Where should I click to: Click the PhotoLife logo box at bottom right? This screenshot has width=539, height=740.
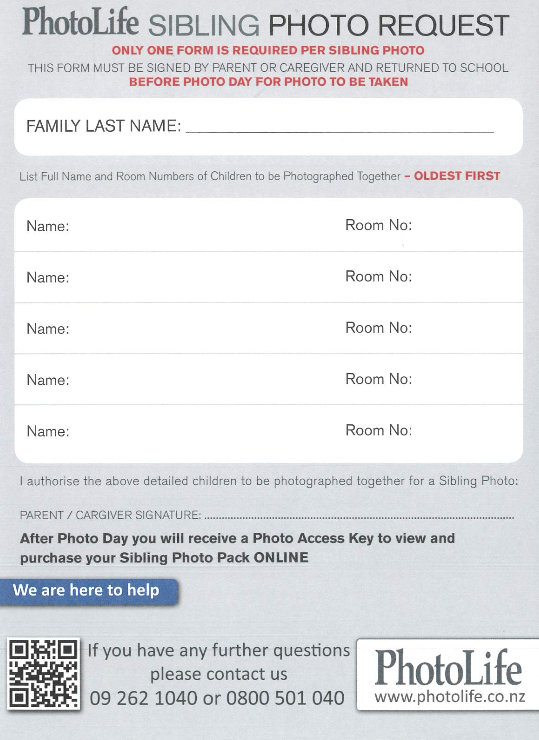tap(447, 674)
